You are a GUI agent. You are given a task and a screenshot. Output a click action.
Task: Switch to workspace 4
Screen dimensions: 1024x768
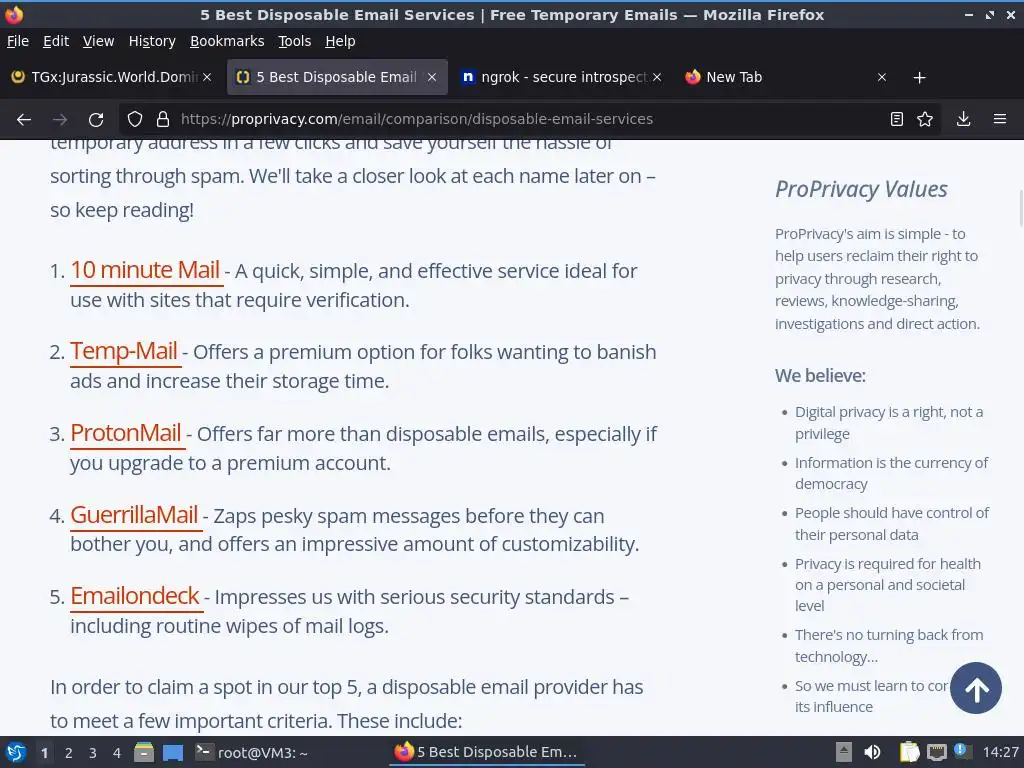117,753
